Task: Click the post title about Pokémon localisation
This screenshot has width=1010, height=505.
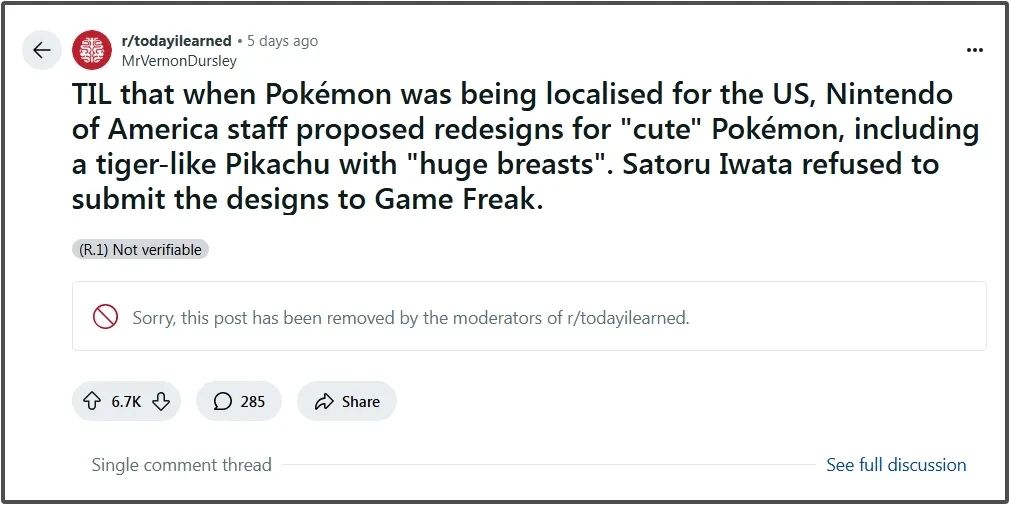Action: click(x=510, y=146)
